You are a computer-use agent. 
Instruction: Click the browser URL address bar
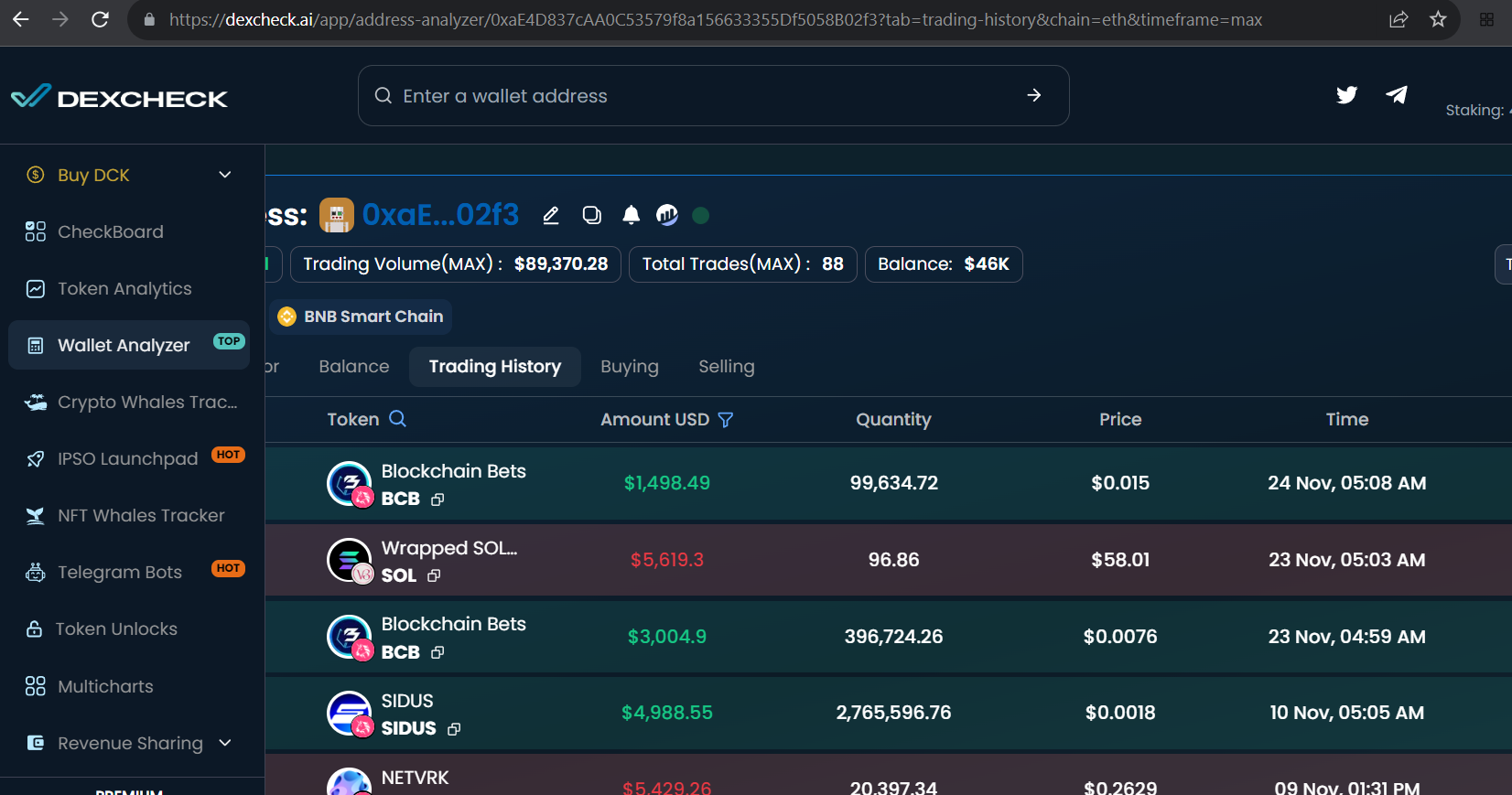click(x=714, y=19)
